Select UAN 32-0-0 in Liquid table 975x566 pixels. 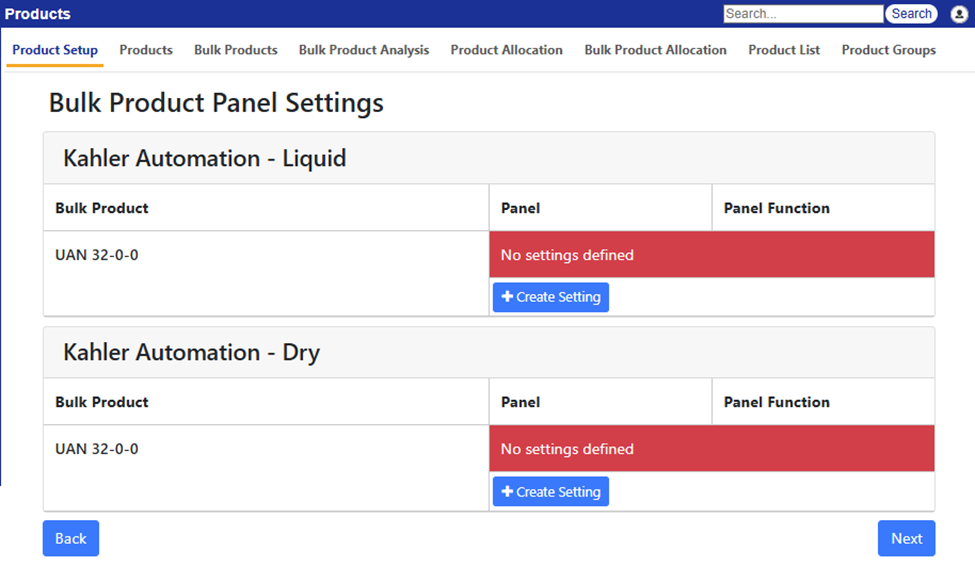[97, 255]
